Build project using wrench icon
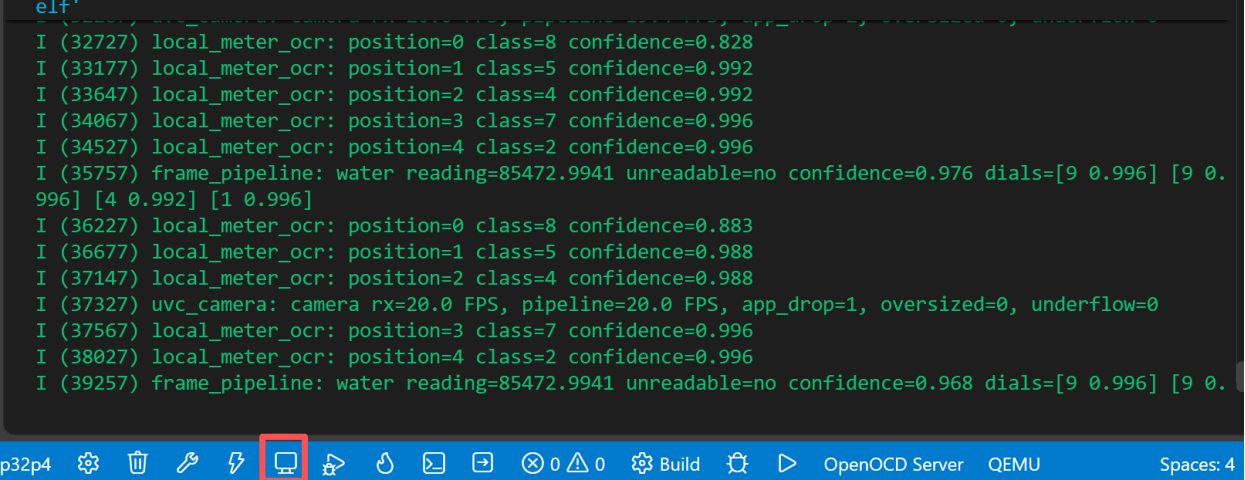 pos(187,463)
